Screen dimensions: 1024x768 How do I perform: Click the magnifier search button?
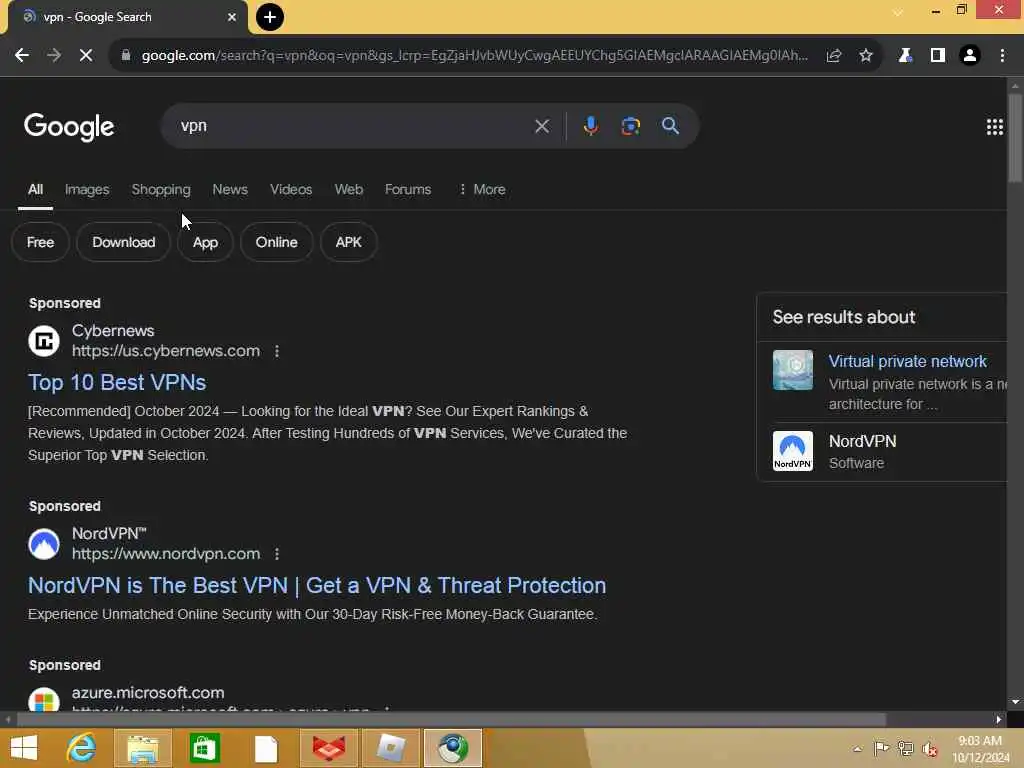[x=671, y=126]
